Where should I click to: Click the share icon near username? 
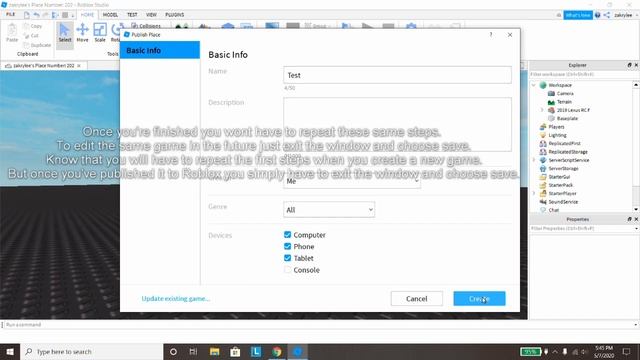(607, 15)
